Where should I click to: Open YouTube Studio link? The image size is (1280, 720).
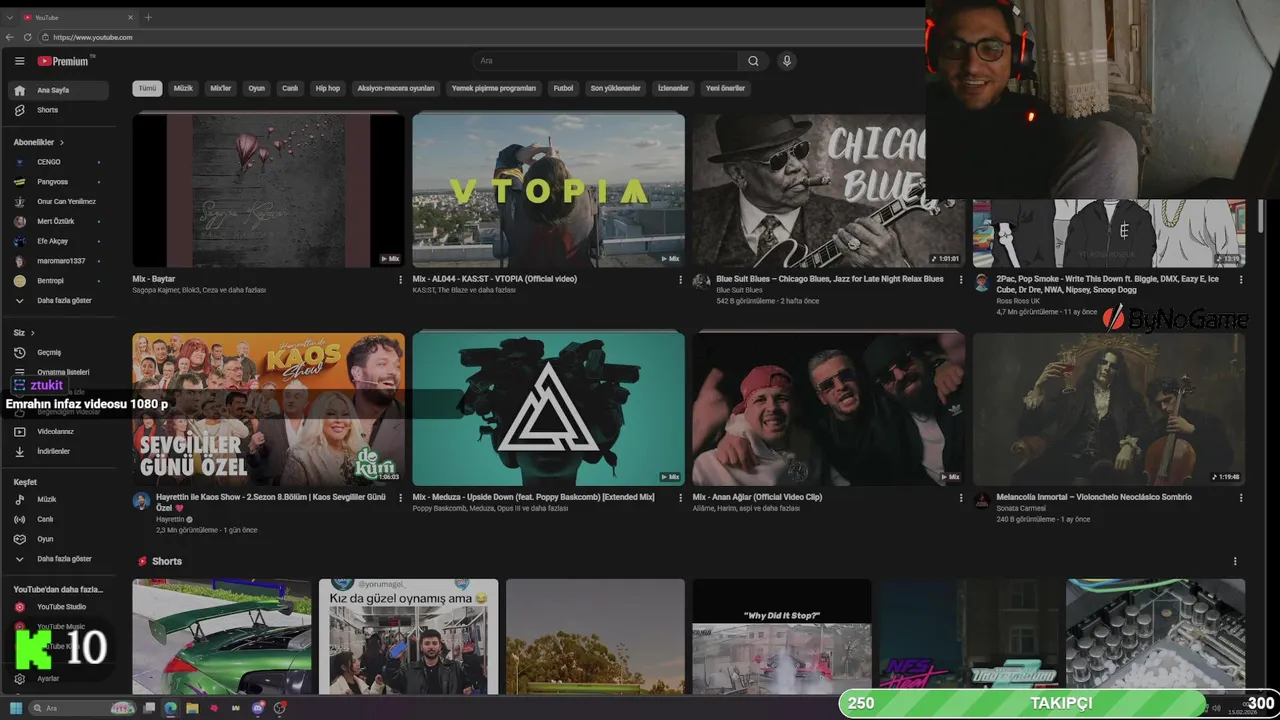60,607
